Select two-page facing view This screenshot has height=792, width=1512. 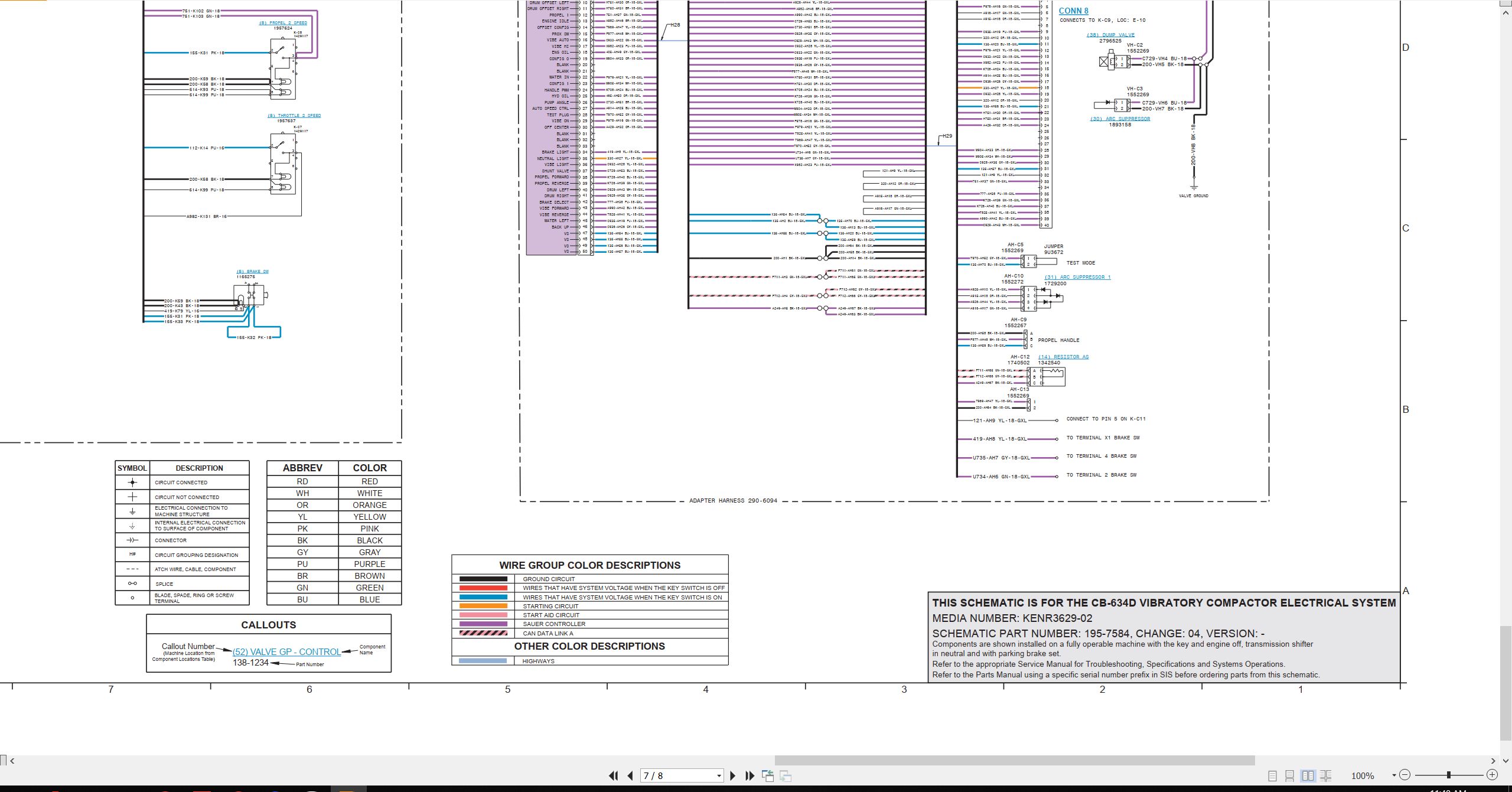pyautogui.click(x=1308, y=775)
